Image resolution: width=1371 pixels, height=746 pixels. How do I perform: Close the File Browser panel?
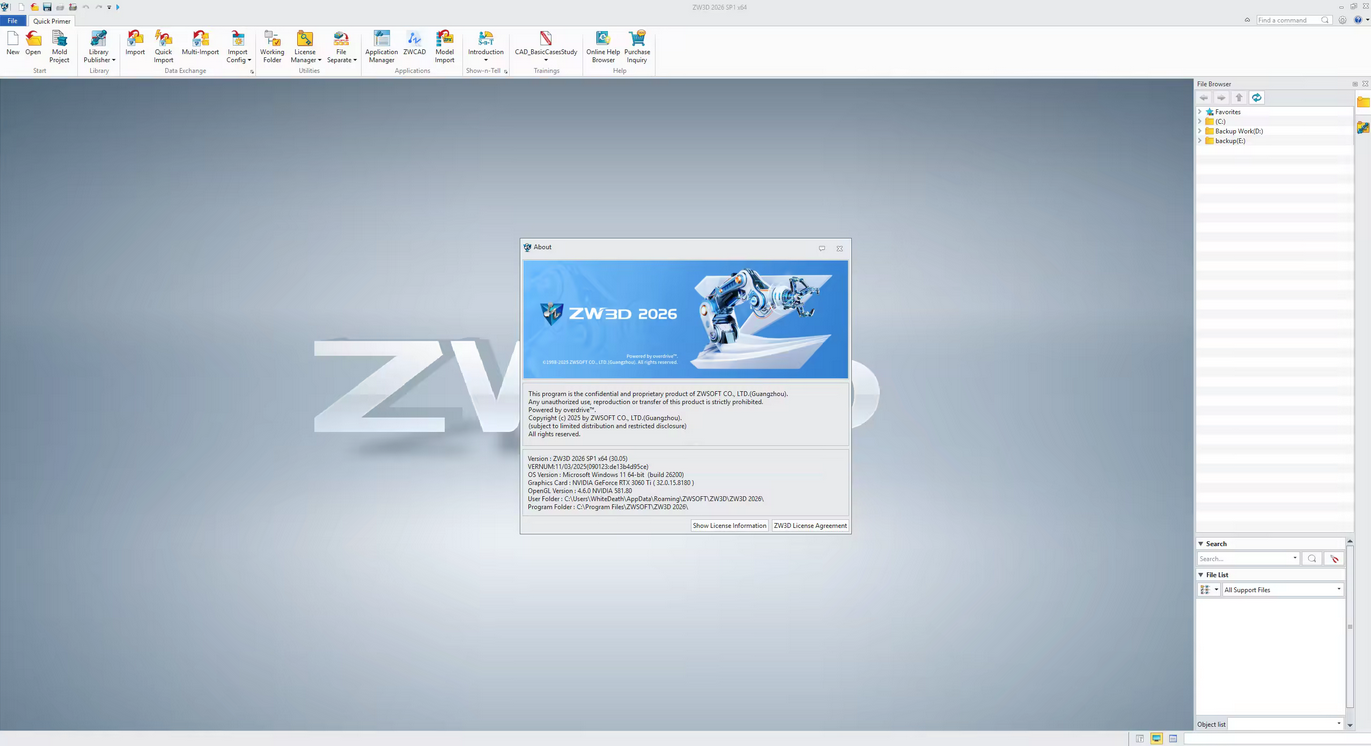click(1365, 84)
